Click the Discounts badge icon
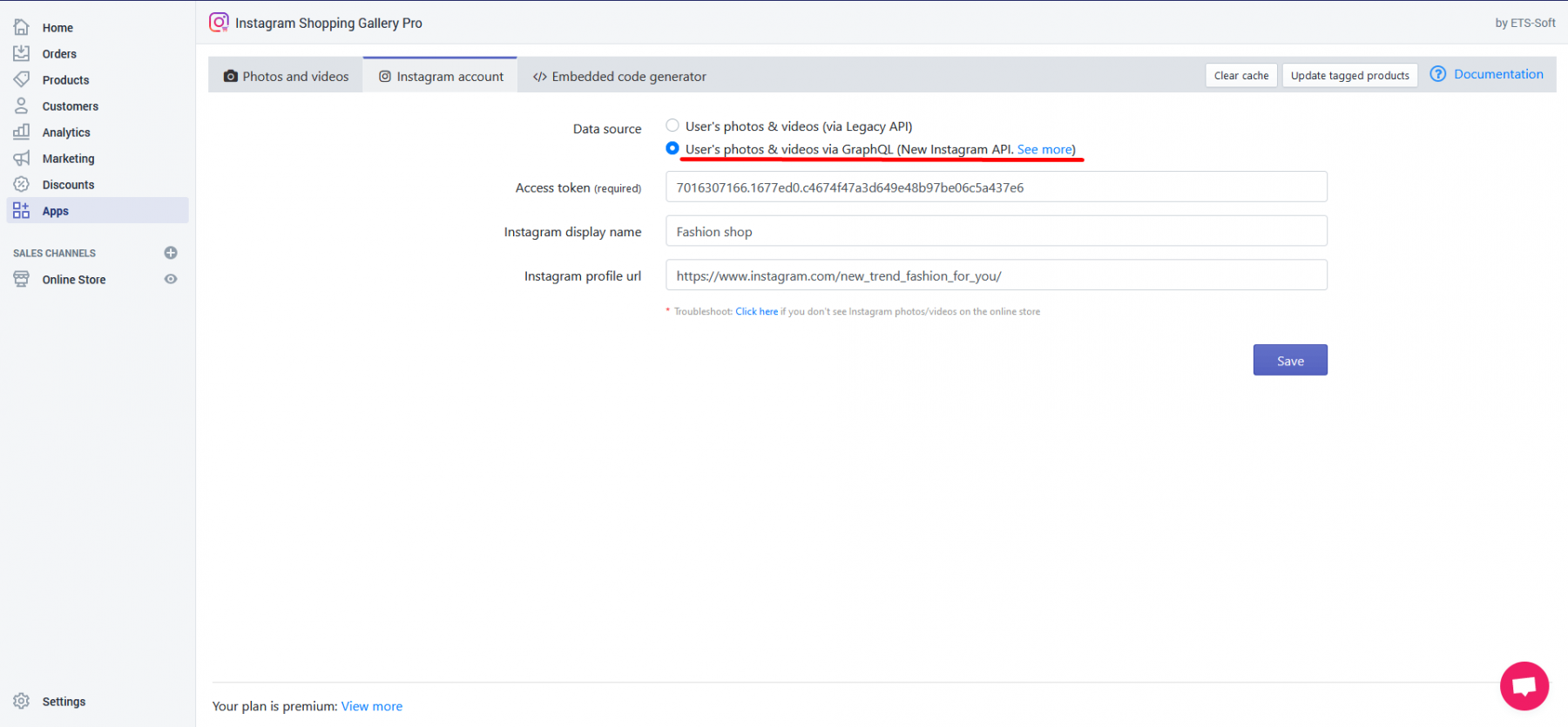The image size is (1568, 727). 22,184
